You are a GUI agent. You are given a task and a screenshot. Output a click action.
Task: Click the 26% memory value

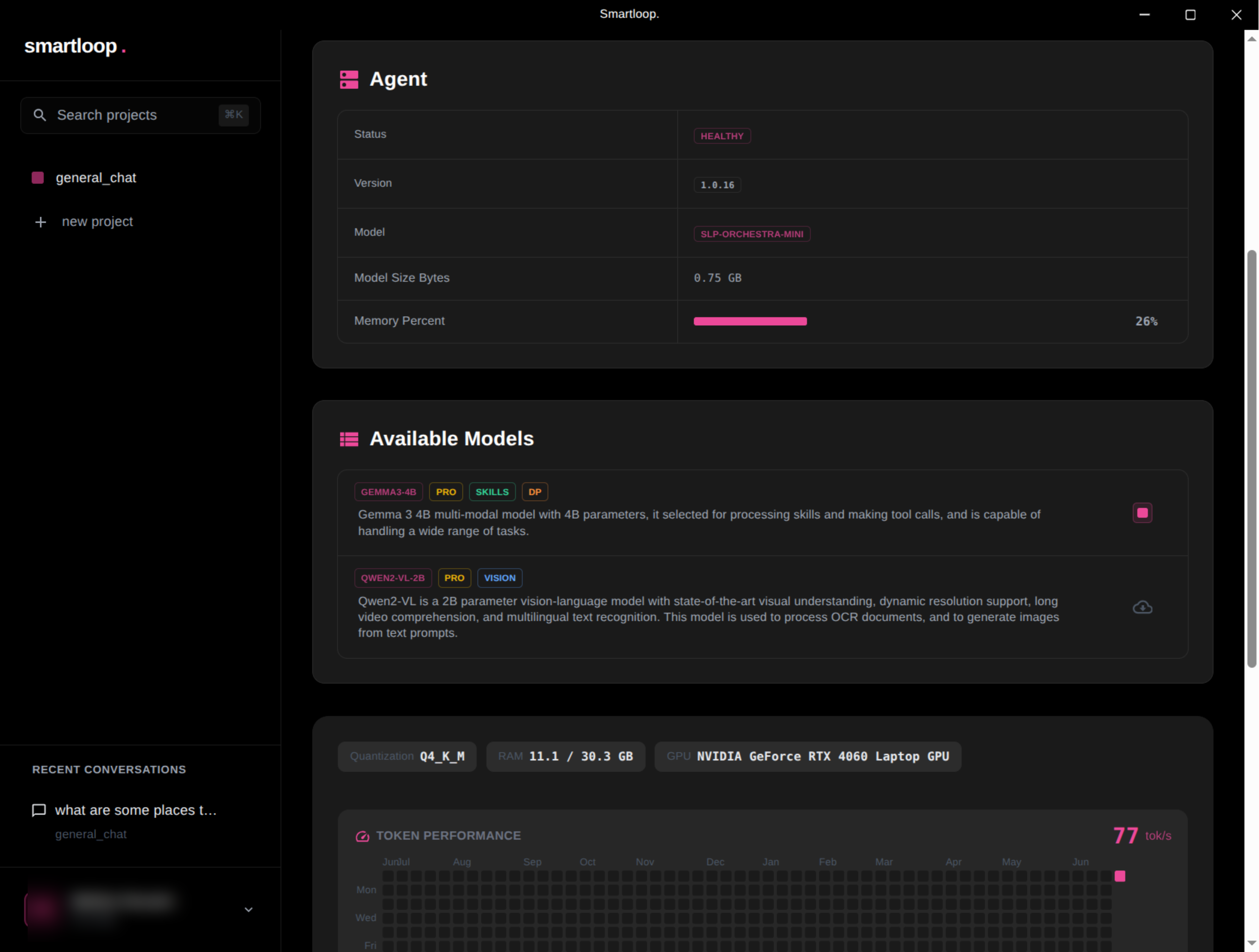(1146, 322)
